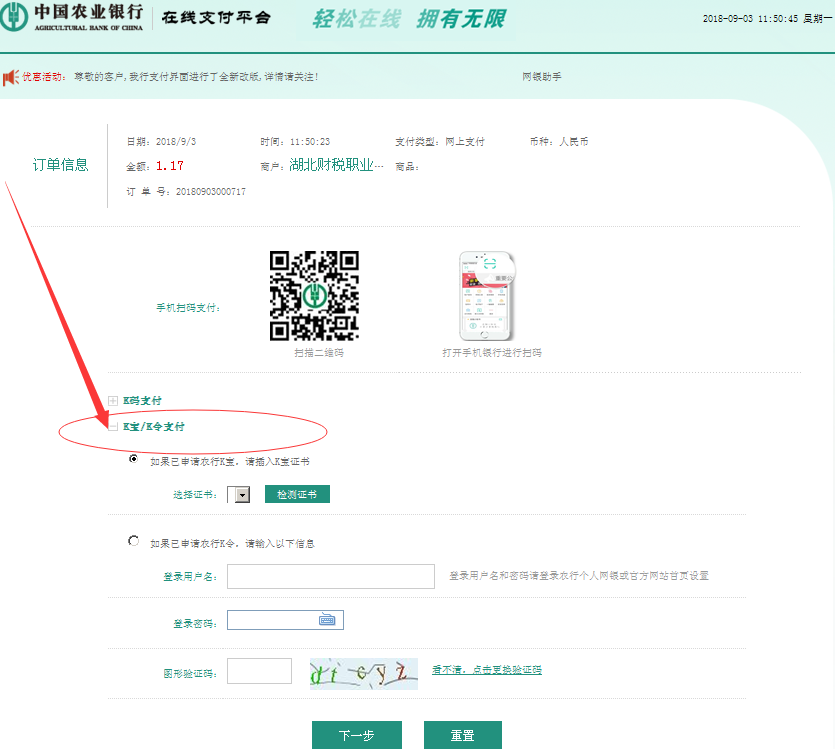Click the 在线支付平台 title text

[216, 18]
